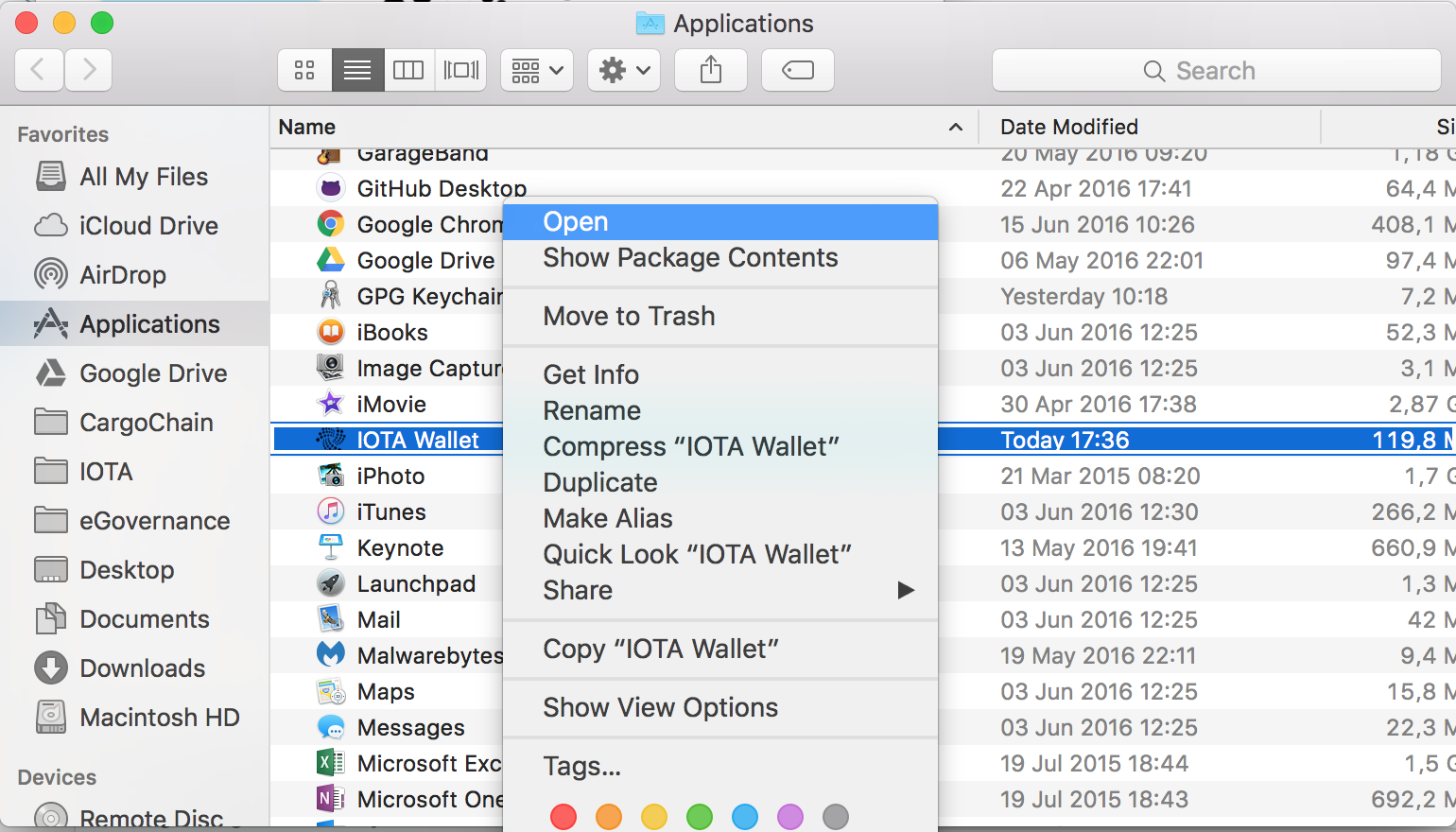Select the Keynote app
Viewport: 1456px width, 832px height.
click(400, 548)
